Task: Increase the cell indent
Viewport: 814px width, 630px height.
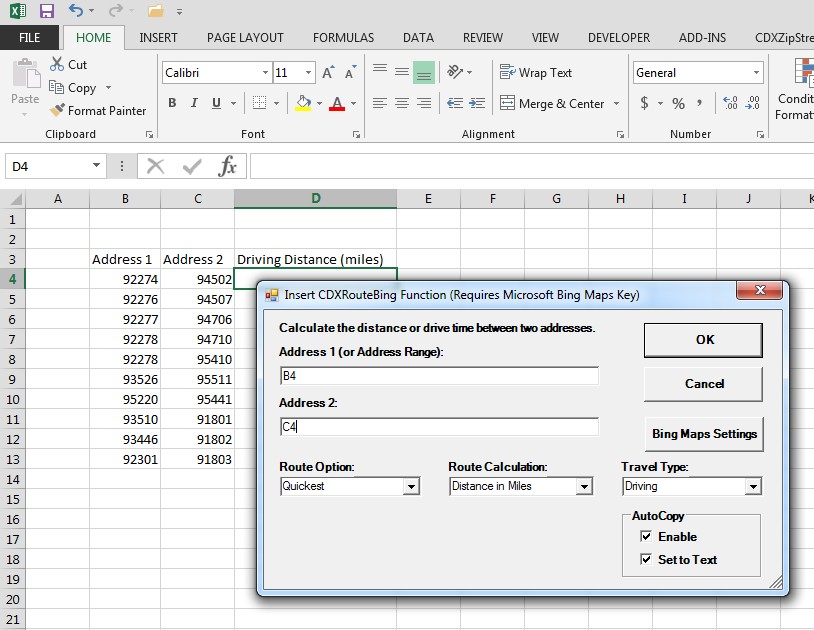Action: point(477,103)
